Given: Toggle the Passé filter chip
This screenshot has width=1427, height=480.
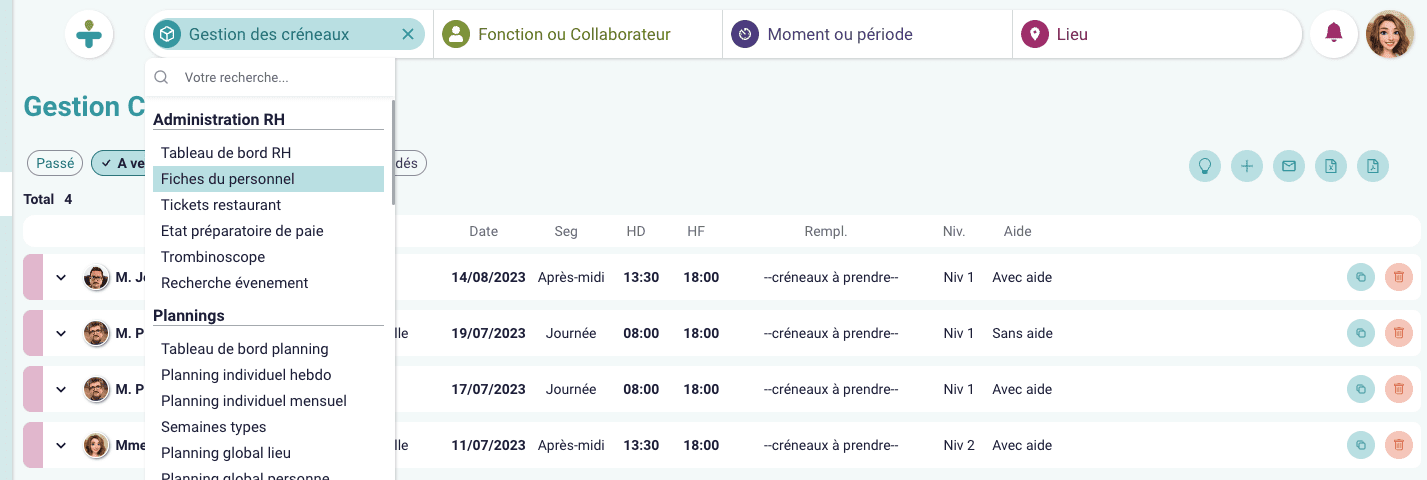Looking at the screenshot, I should 55,163.
